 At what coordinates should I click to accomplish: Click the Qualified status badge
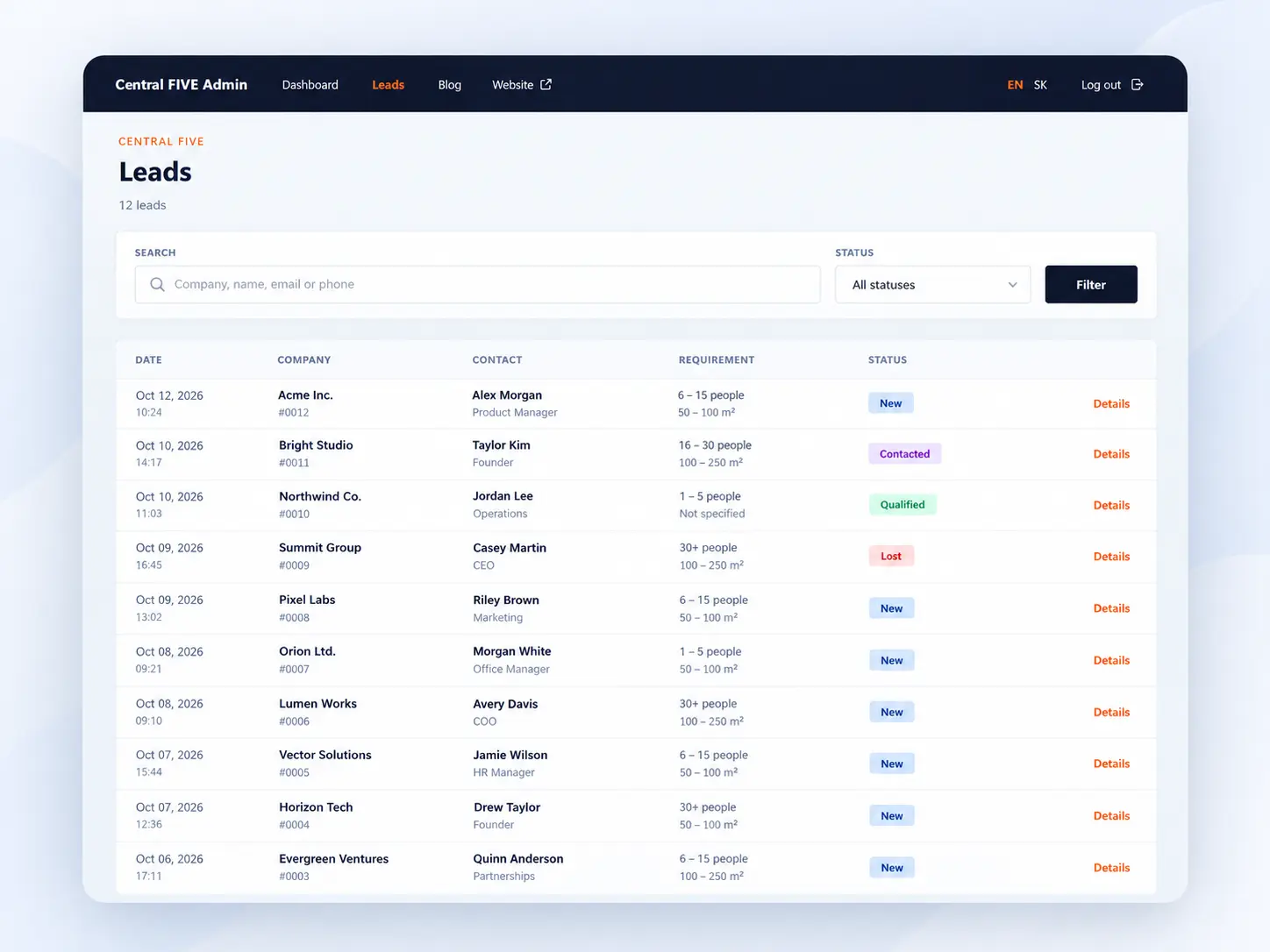pyautogui.click(x=903, y=505)
